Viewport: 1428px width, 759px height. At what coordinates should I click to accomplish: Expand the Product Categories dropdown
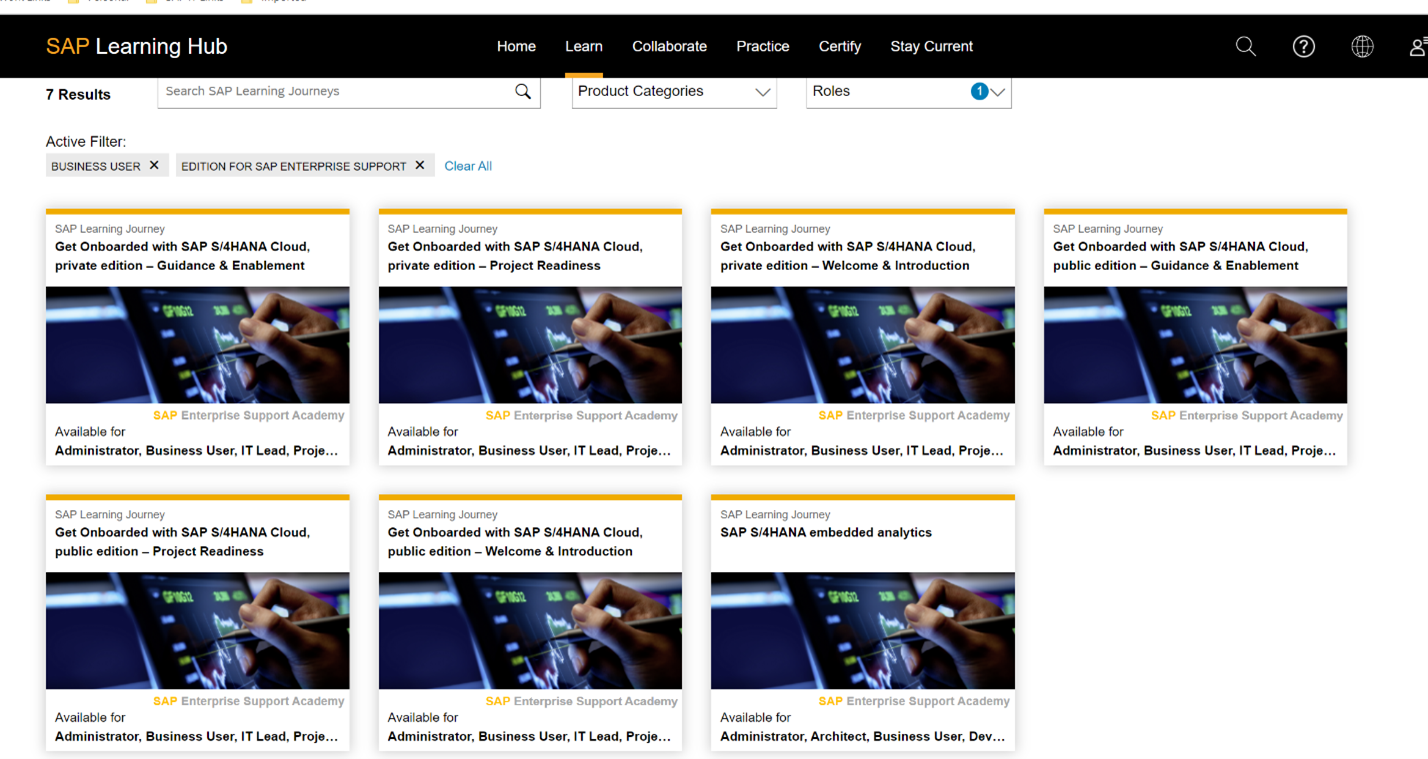tap(674, 92)
